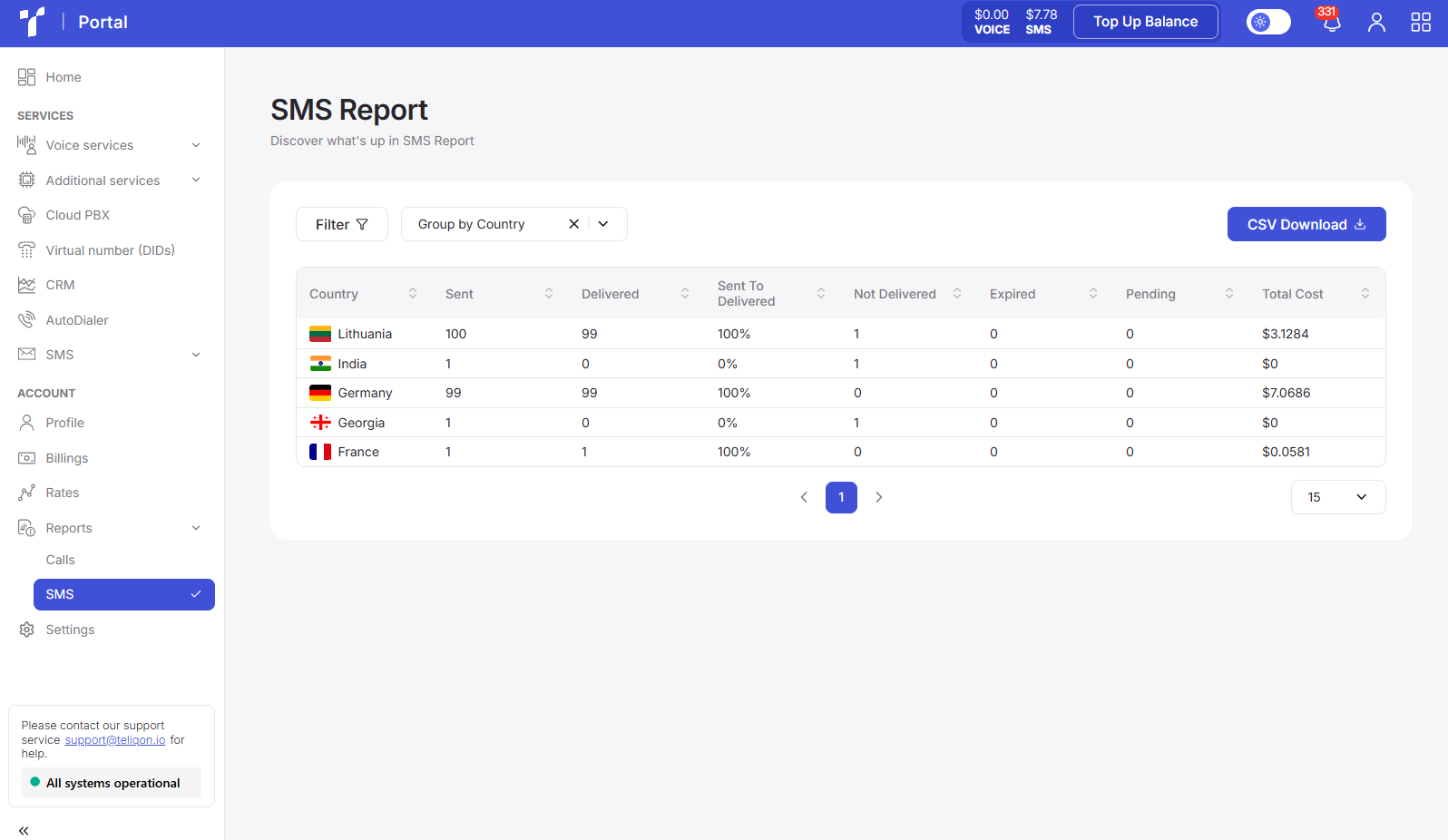Clear the Group by Country selection
Screen dimensions: 1448x840
(573, 224)
